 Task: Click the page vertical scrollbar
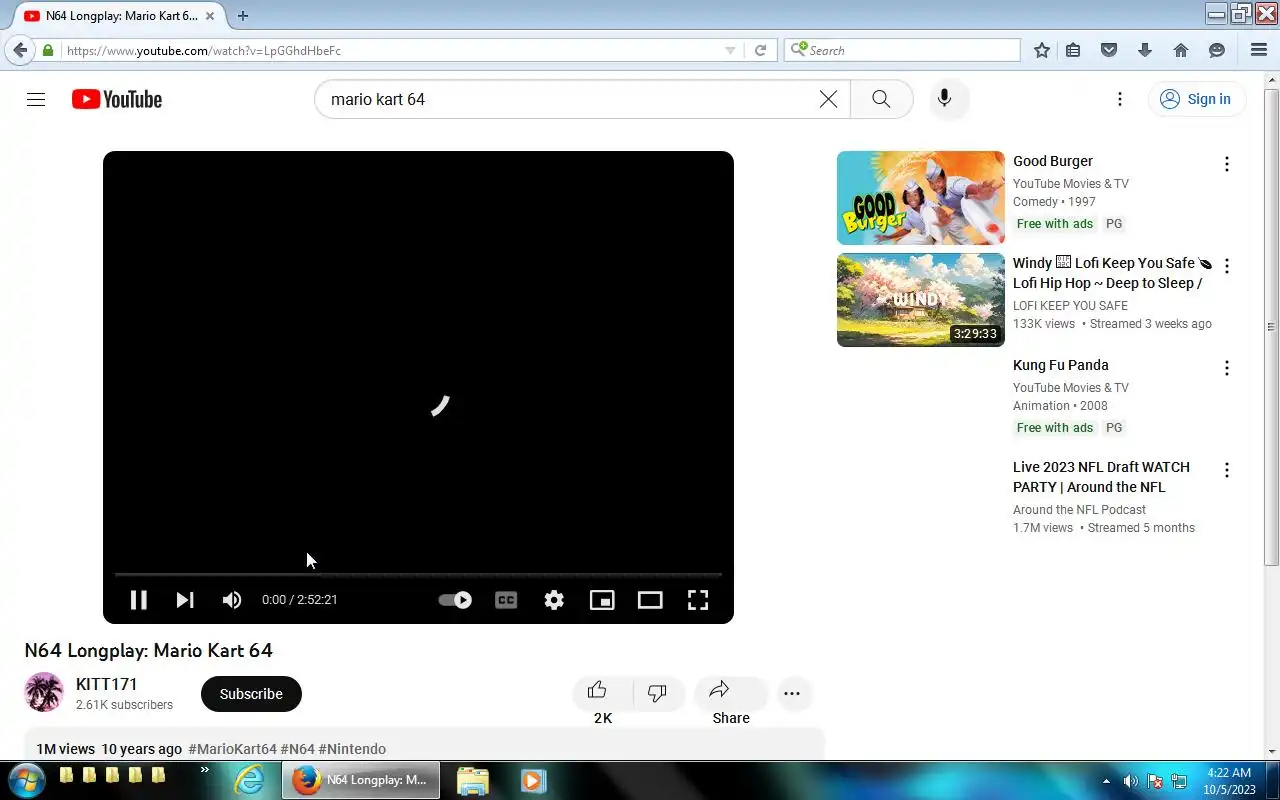pyautogui.click(x=1271, y=327)
